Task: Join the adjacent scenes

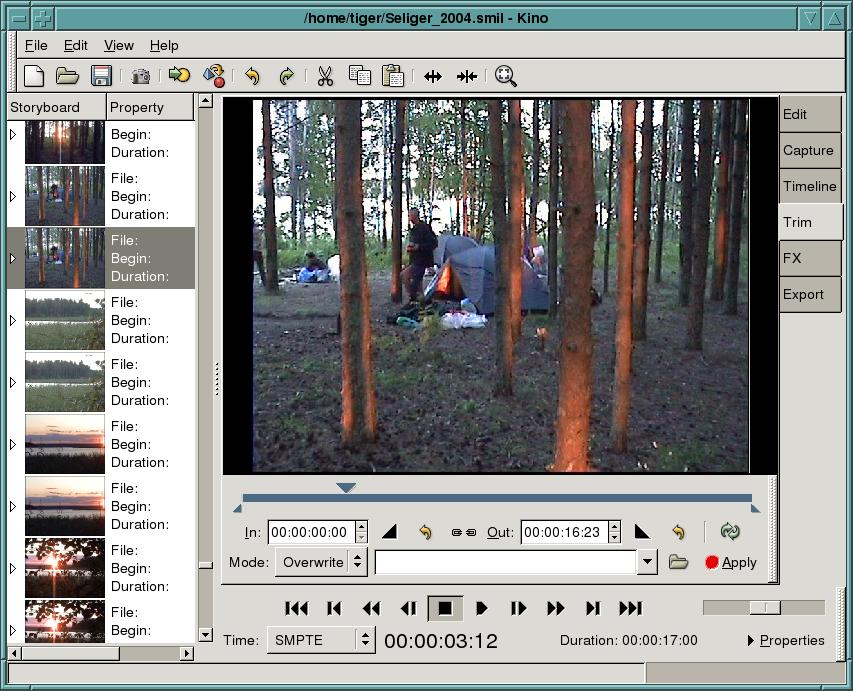Action: pyautogui.click(x=467, y=76)
